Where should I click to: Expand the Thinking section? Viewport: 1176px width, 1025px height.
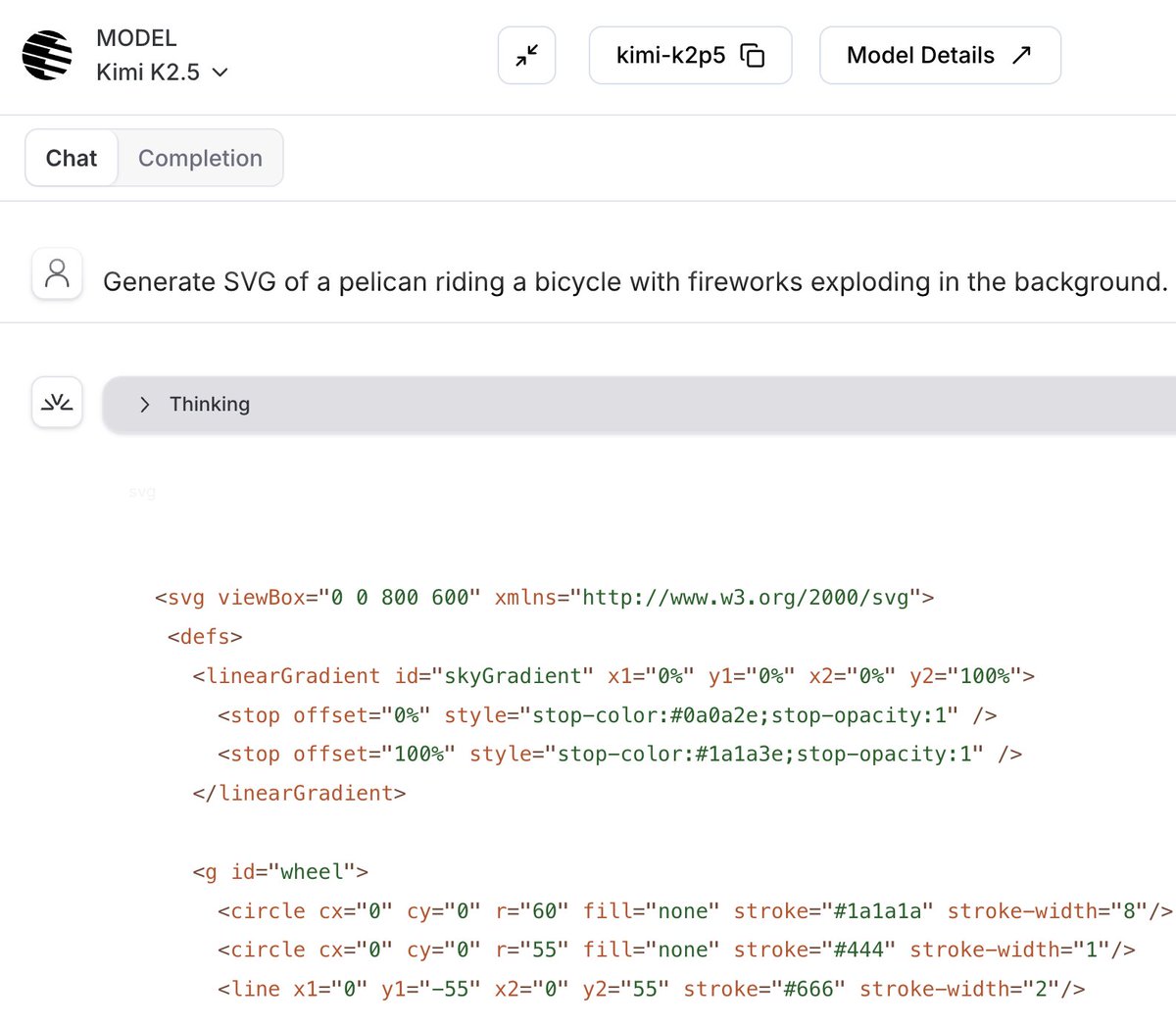(639, 404)
